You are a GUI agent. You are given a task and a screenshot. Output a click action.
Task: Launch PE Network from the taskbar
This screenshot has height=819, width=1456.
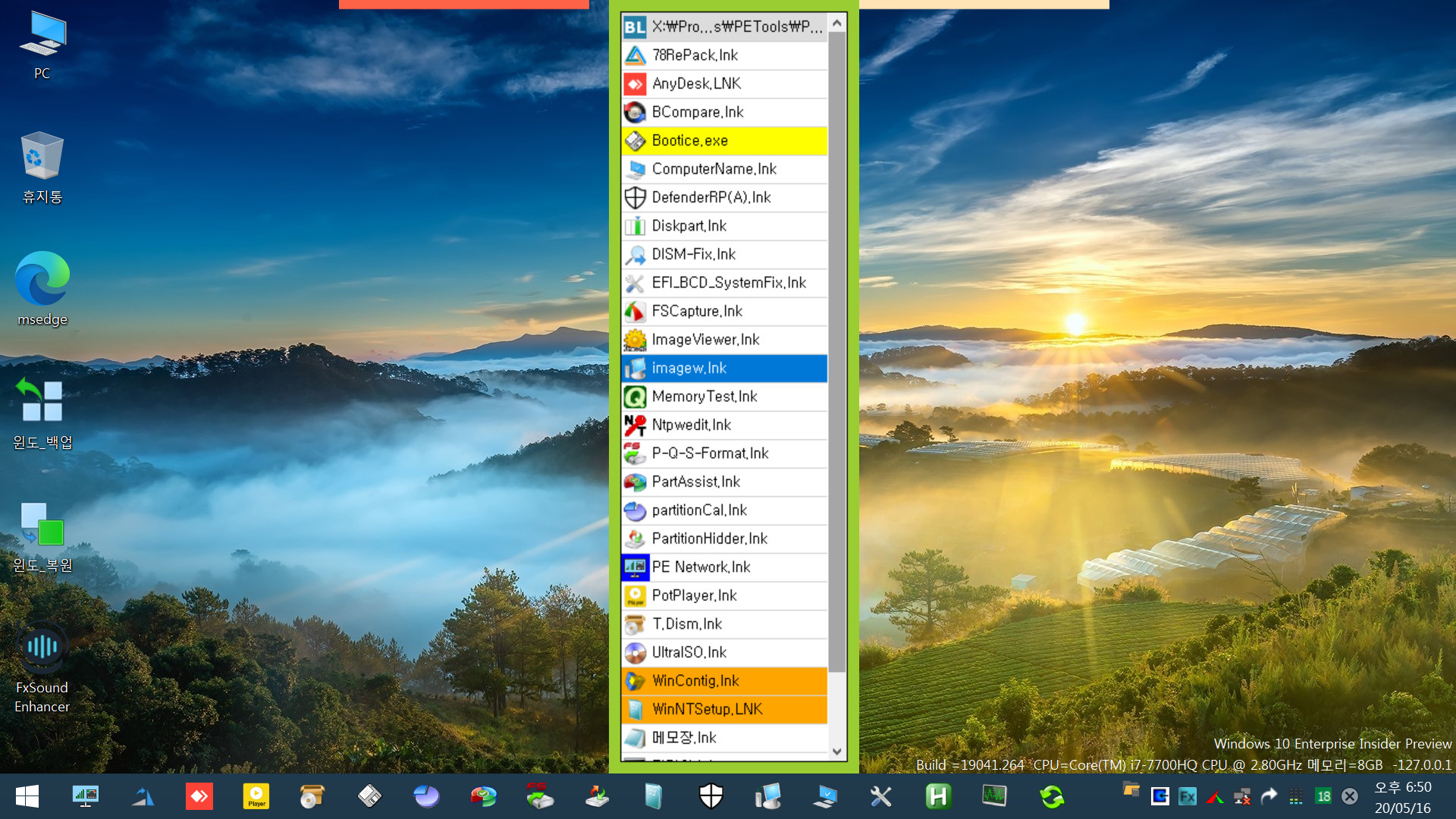tap(86, 796)
